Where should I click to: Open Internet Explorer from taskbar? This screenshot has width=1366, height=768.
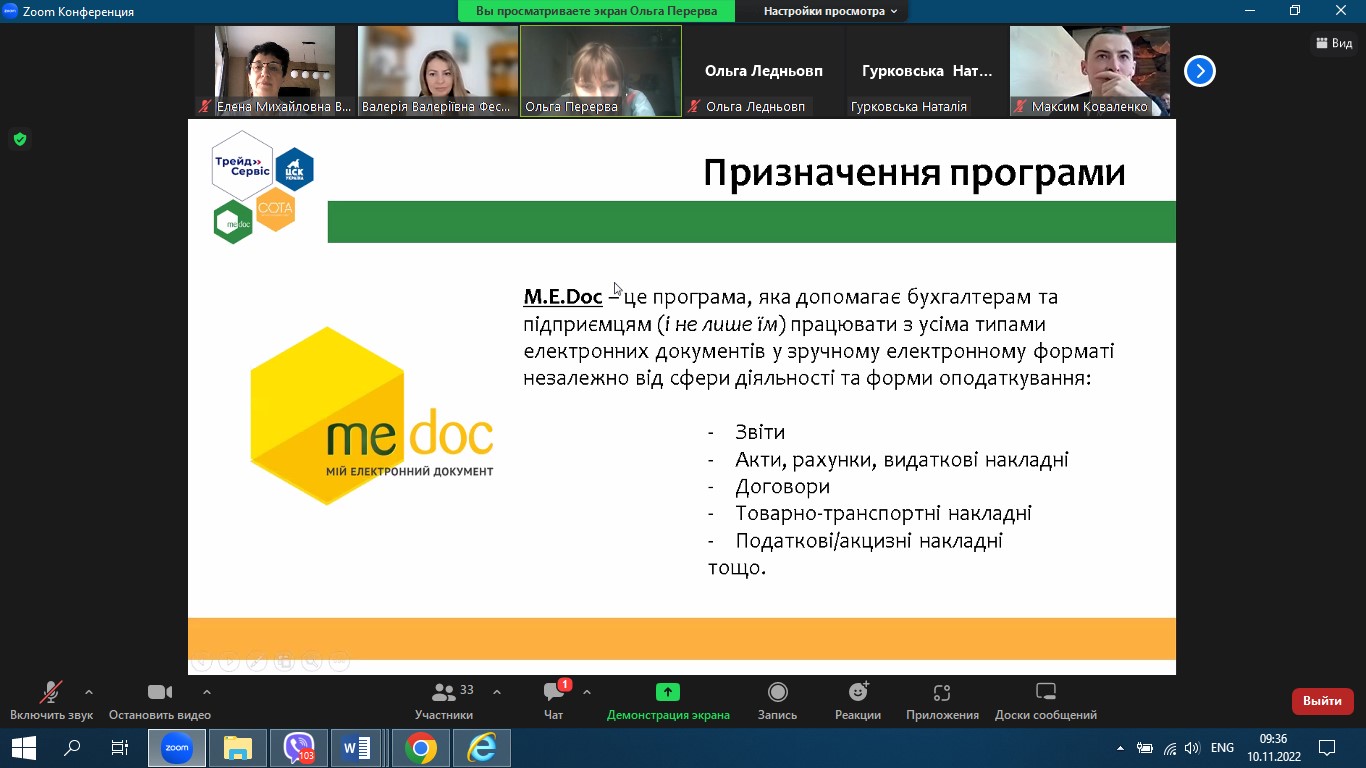click(x=482, y=747)
